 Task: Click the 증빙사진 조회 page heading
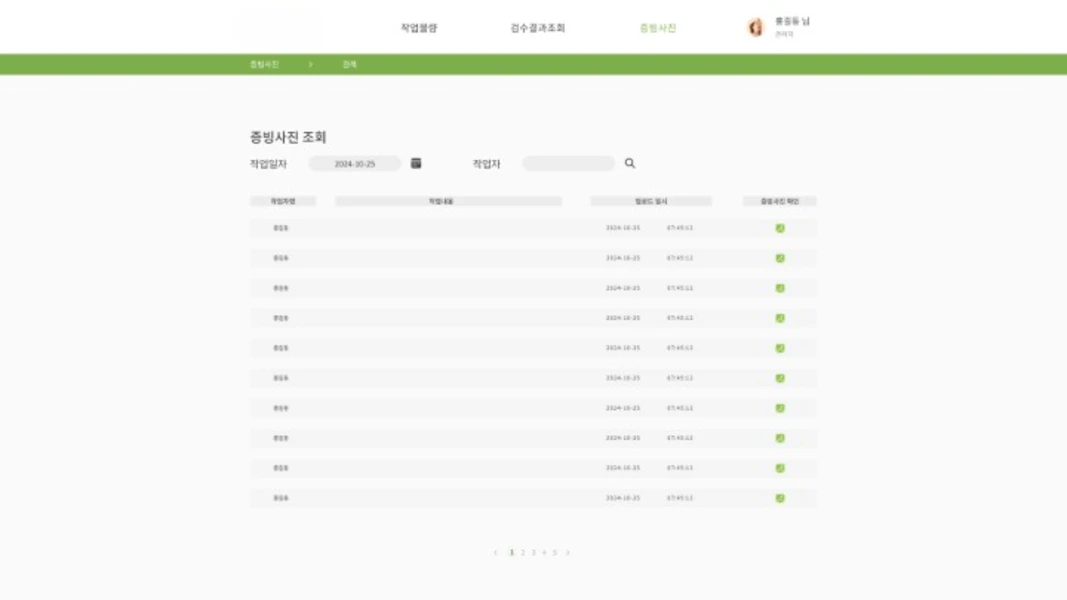coord(288,137)
